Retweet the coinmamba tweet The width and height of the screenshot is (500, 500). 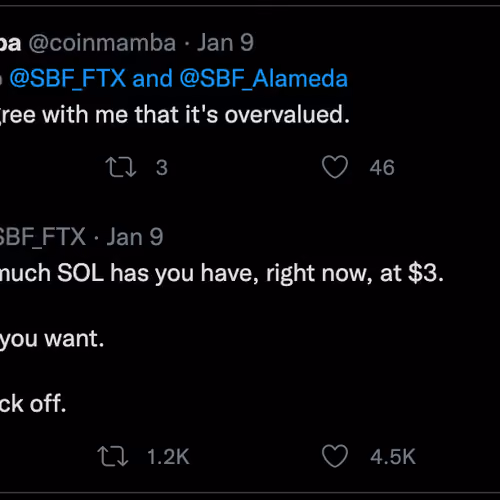[121, 167]
